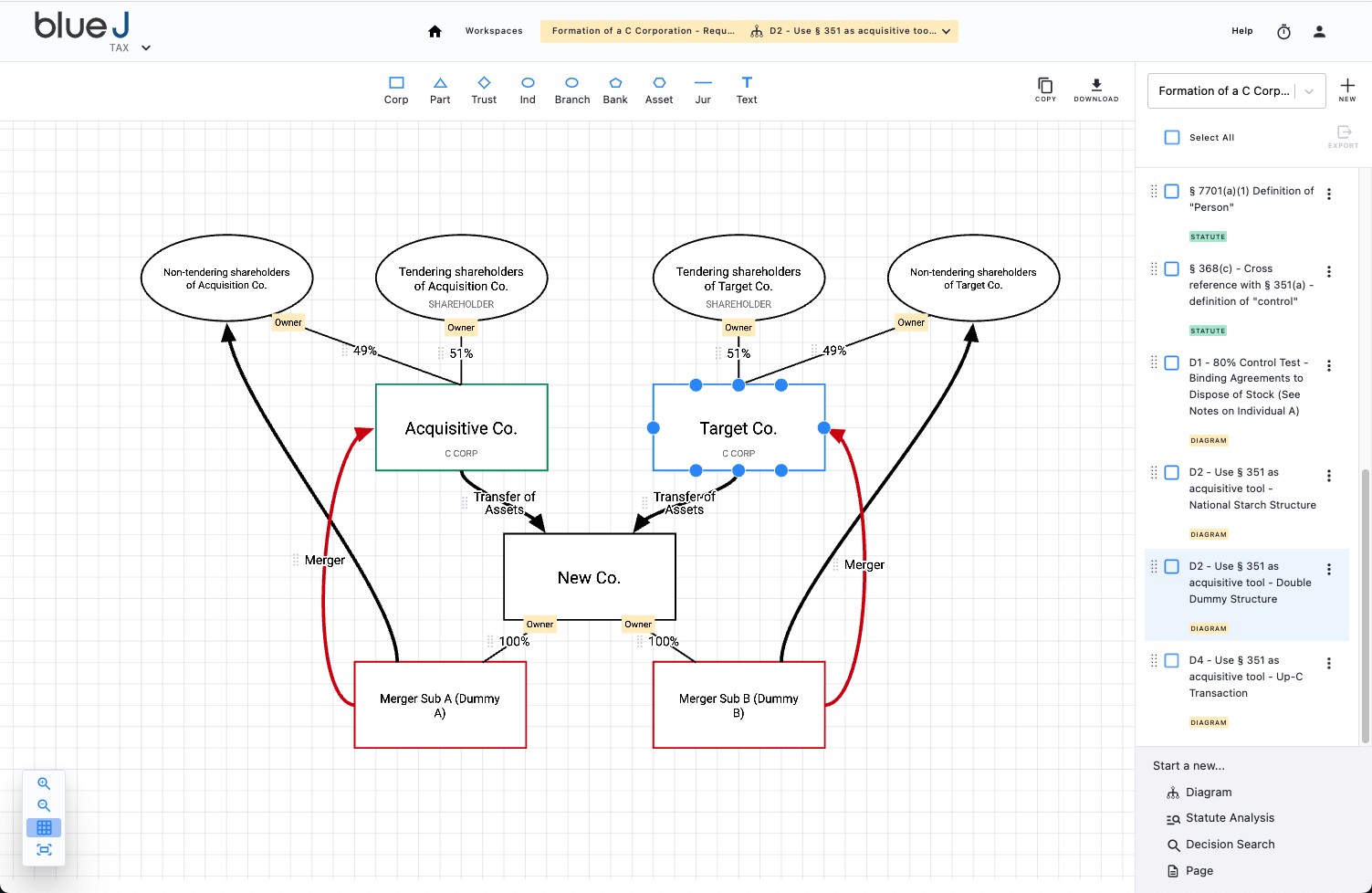Select the Bank shape tool
The image size is (1372, 893).
(614, 89)
